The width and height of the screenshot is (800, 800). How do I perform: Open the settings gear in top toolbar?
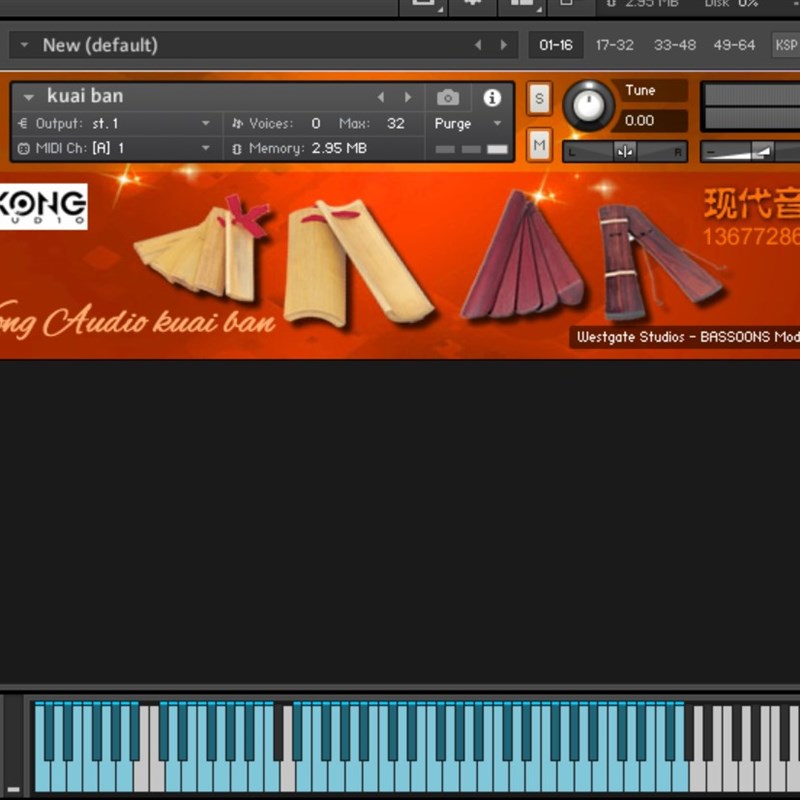pos(472,3)
